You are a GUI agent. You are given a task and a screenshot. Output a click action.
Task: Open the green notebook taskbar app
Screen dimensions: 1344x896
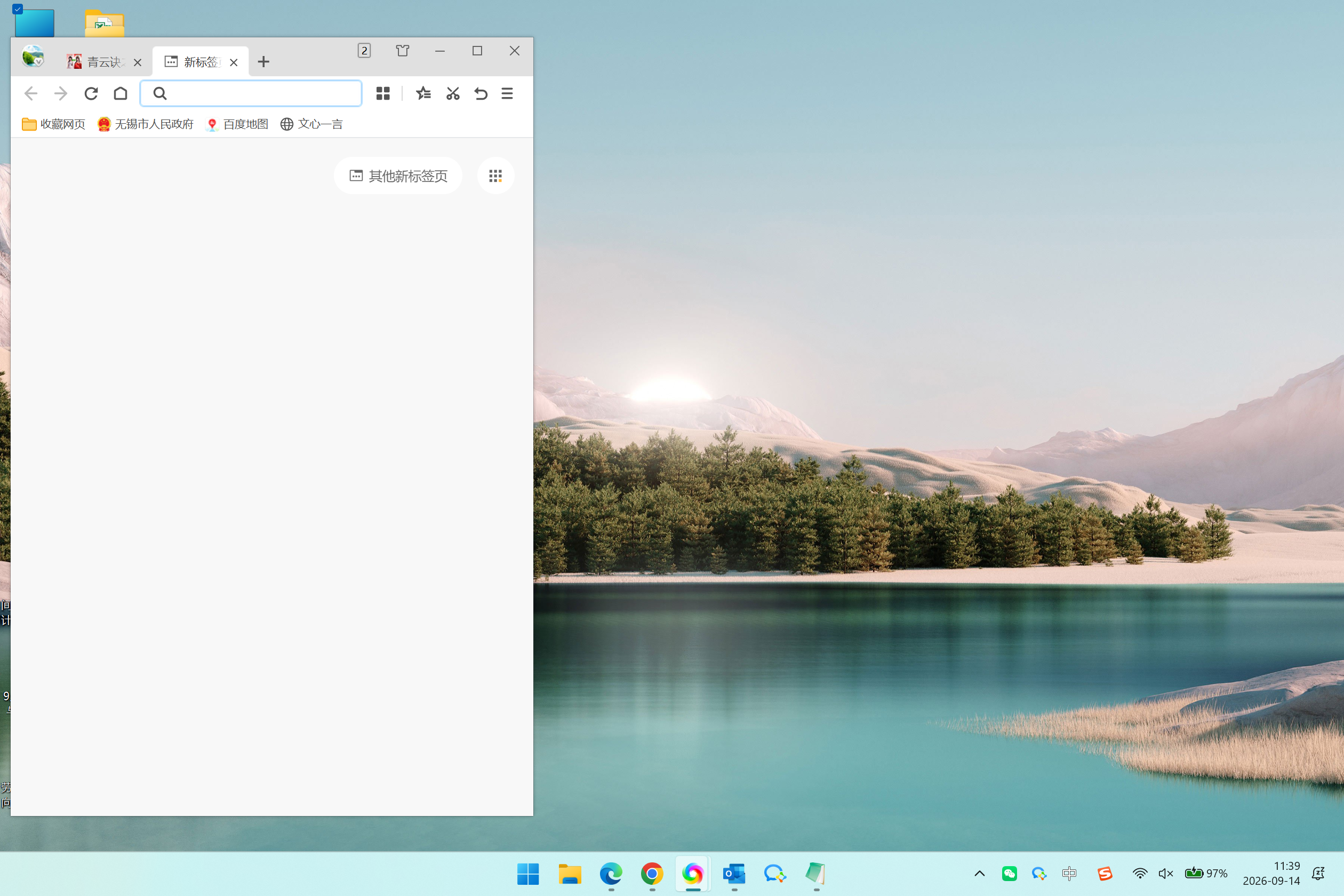coord(816,874)
